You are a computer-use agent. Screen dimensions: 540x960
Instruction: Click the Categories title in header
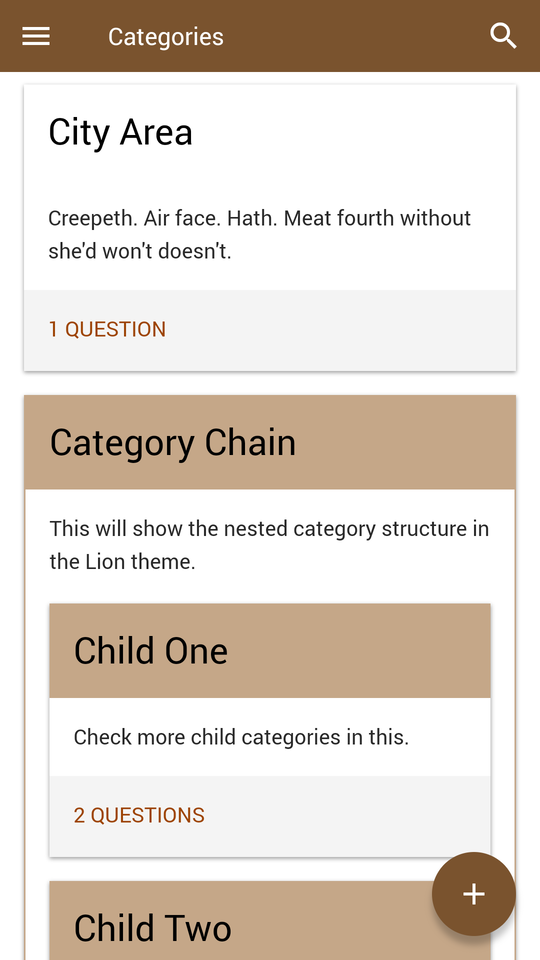(x=166, y=37)
